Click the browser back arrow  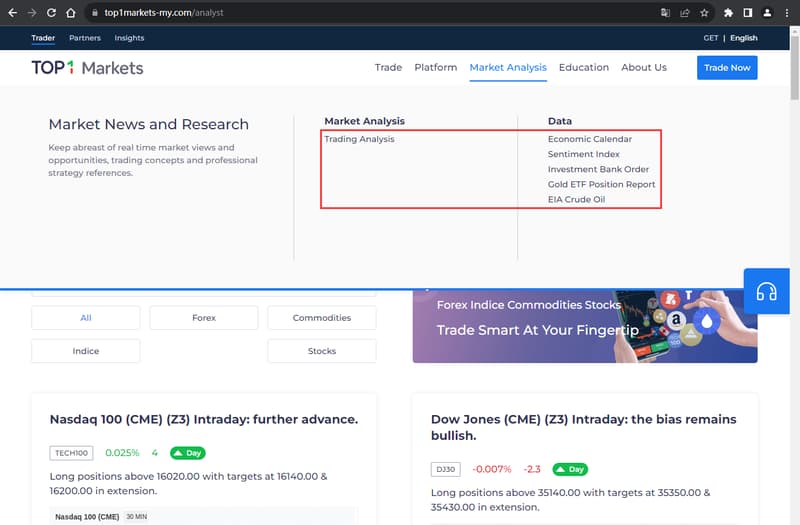[x=13, y=13]
